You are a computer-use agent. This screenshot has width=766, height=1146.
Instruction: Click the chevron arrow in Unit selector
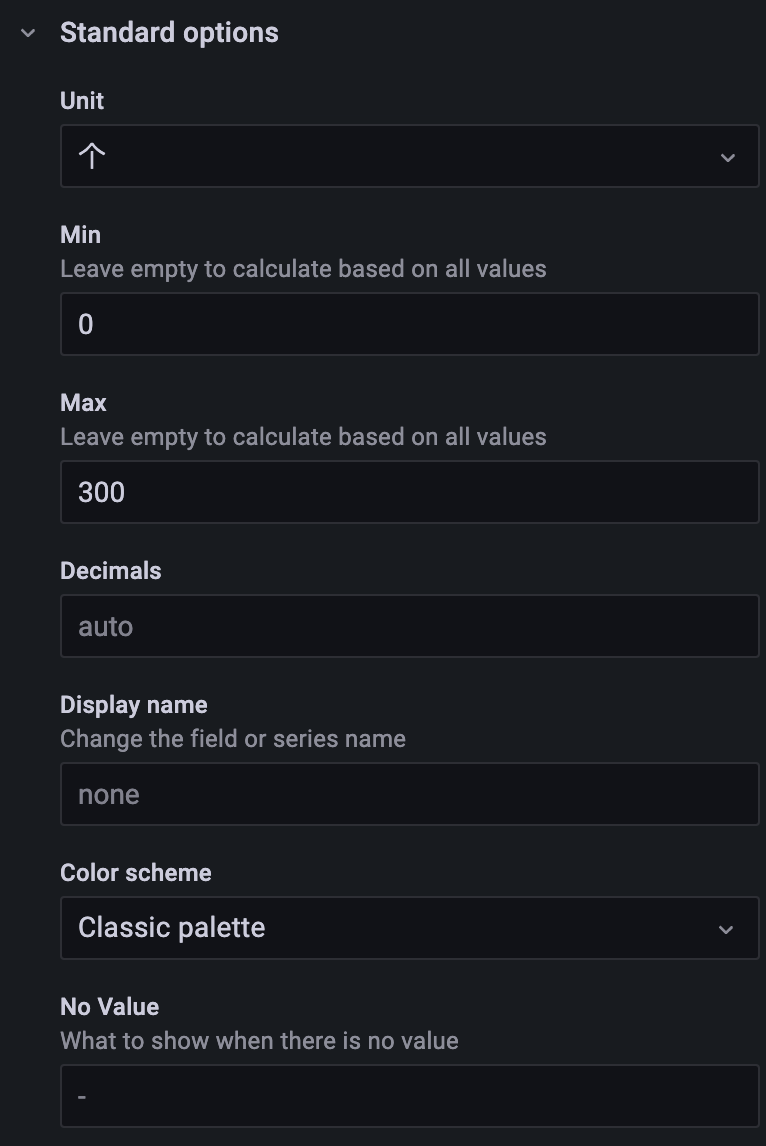[727, 158]
